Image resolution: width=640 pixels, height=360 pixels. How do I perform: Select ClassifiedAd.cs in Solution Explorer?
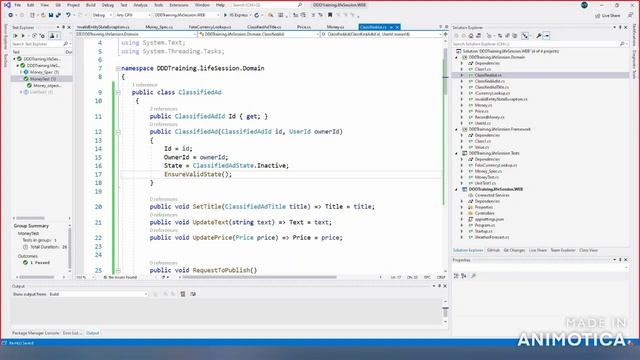point(488,75)
